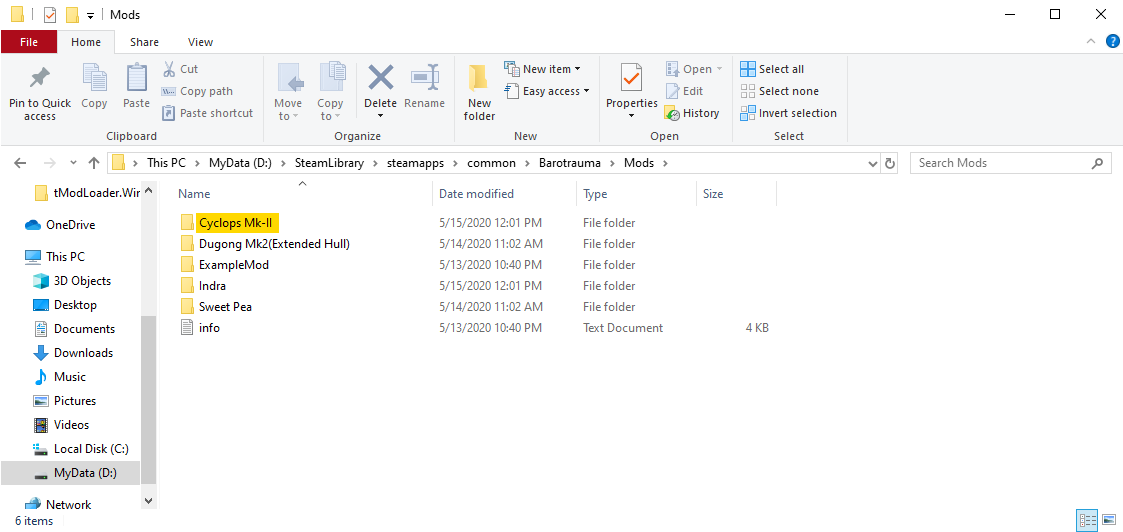This screenshot has height=532, width=1123.
Task: Click the Search Mods input field
Action: (1000, 163)
